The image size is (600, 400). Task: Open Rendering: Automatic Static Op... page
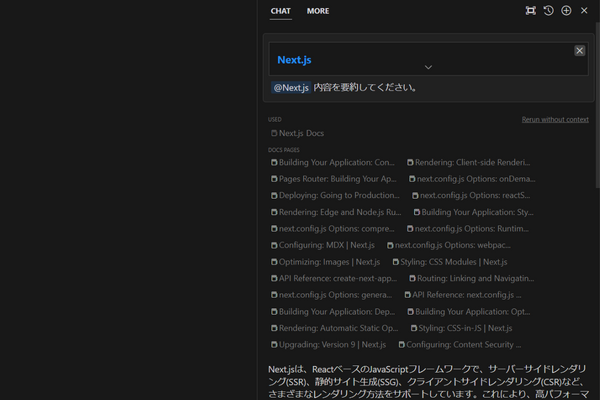(x=334, y=328)
